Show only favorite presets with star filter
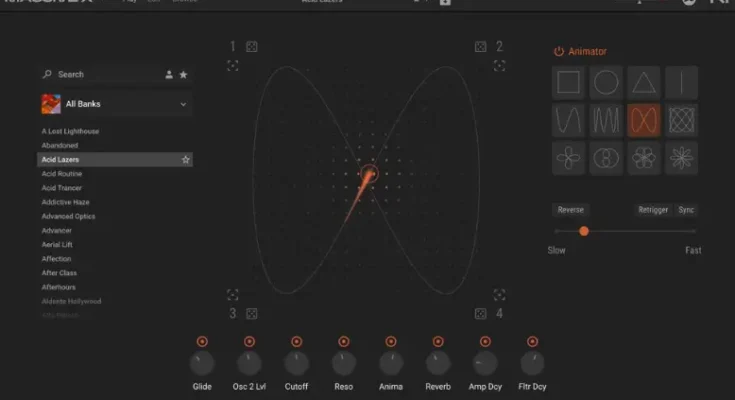 click(183, 75)
